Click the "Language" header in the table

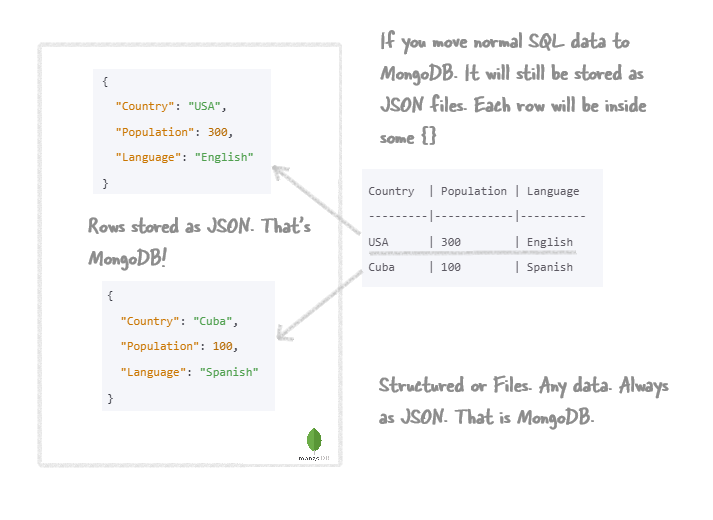(x=553, y=191)
